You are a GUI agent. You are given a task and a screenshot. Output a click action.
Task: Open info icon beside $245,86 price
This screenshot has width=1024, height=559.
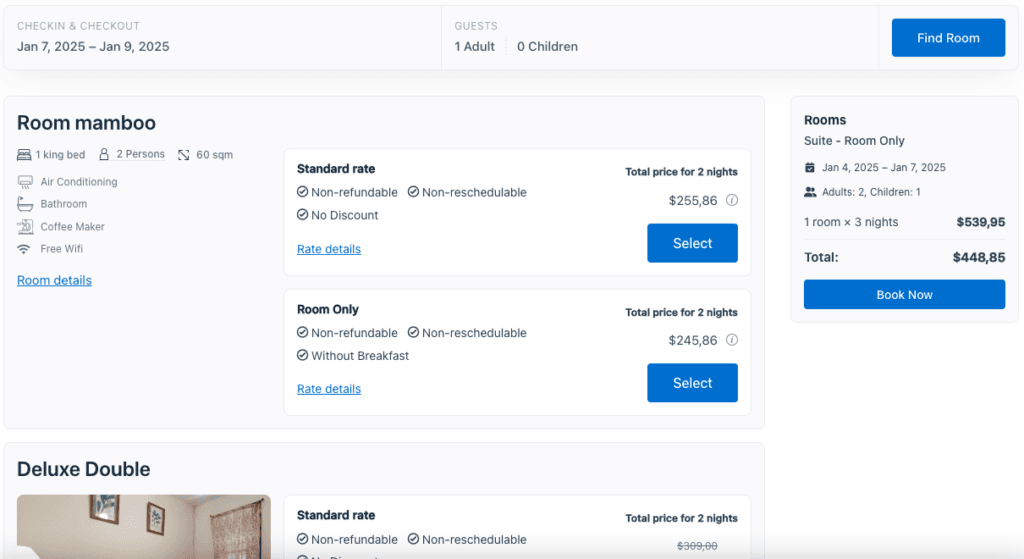coord(732,340)
